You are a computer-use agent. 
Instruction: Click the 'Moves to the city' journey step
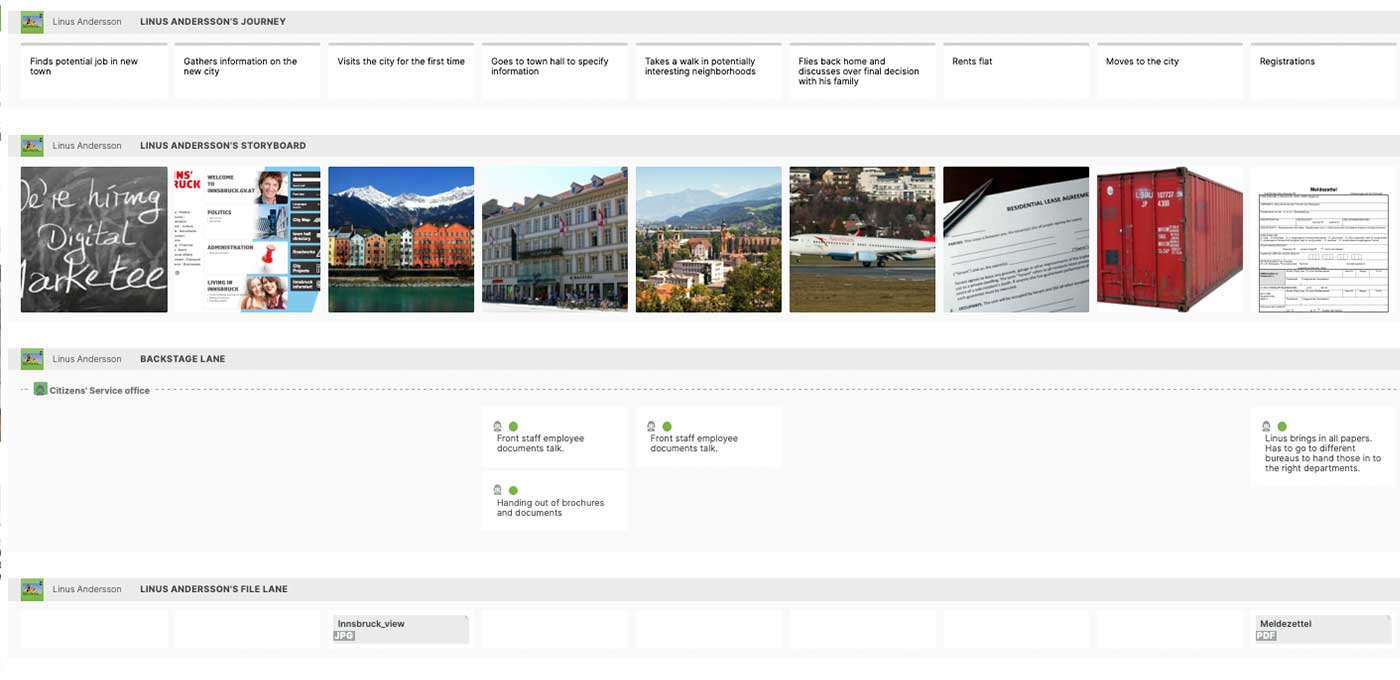1170,71
